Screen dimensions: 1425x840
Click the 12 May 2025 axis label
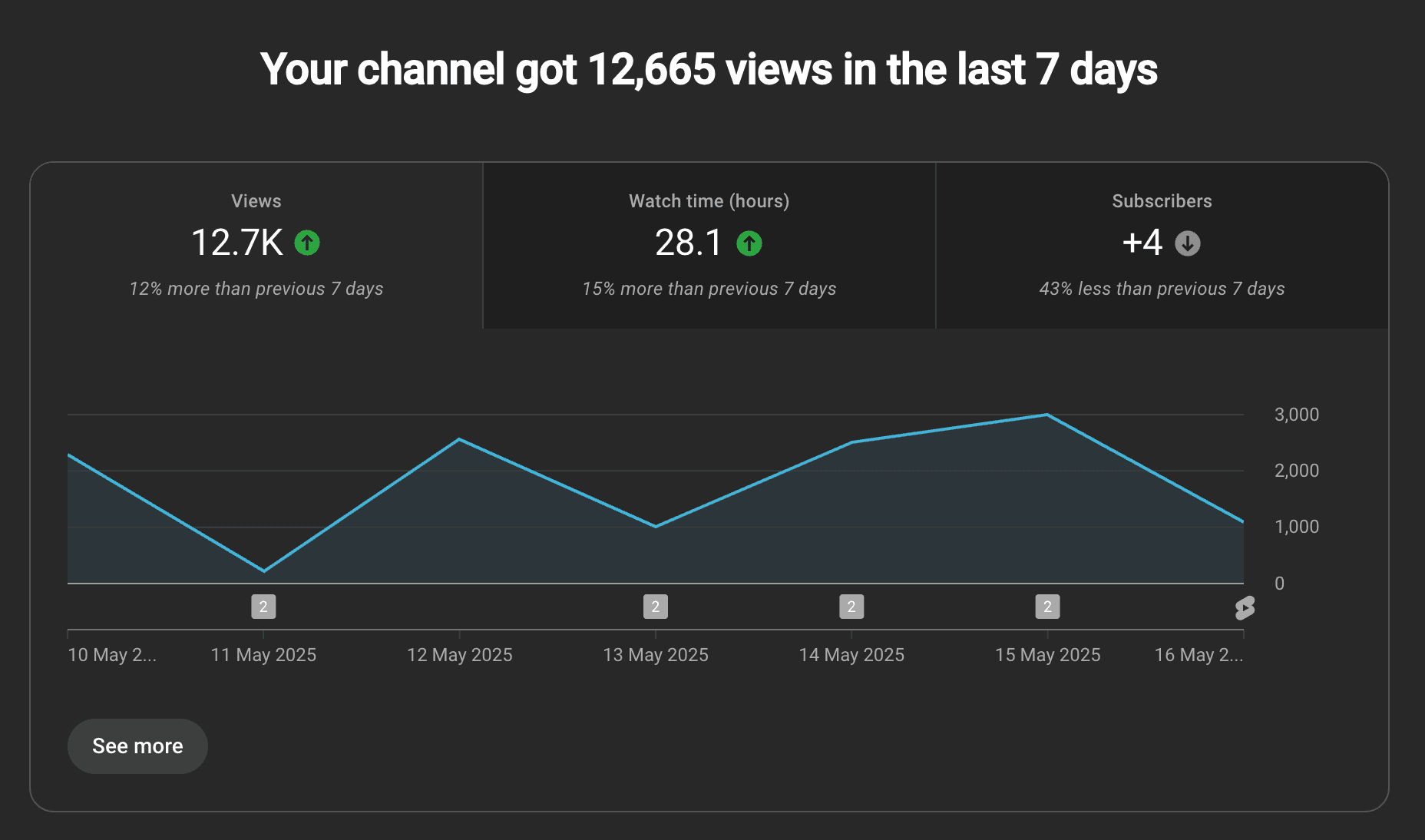[x=459, y=655]
